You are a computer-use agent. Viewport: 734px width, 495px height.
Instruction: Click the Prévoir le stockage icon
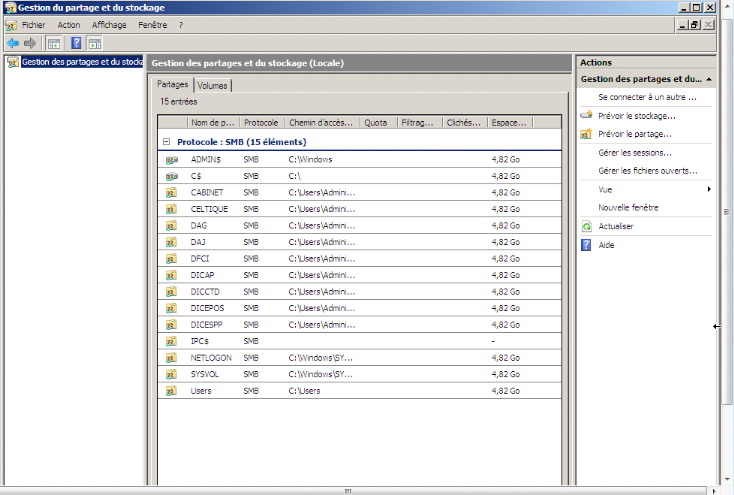pyautogui.click(x=587, y=116)
